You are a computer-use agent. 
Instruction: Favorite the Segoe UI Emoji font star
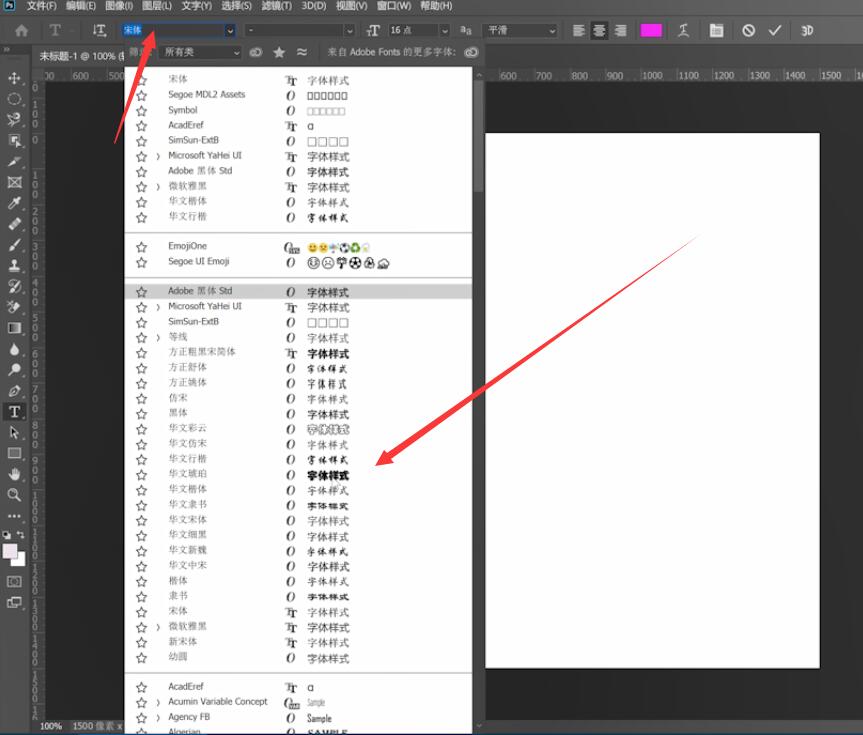(141, 262)
